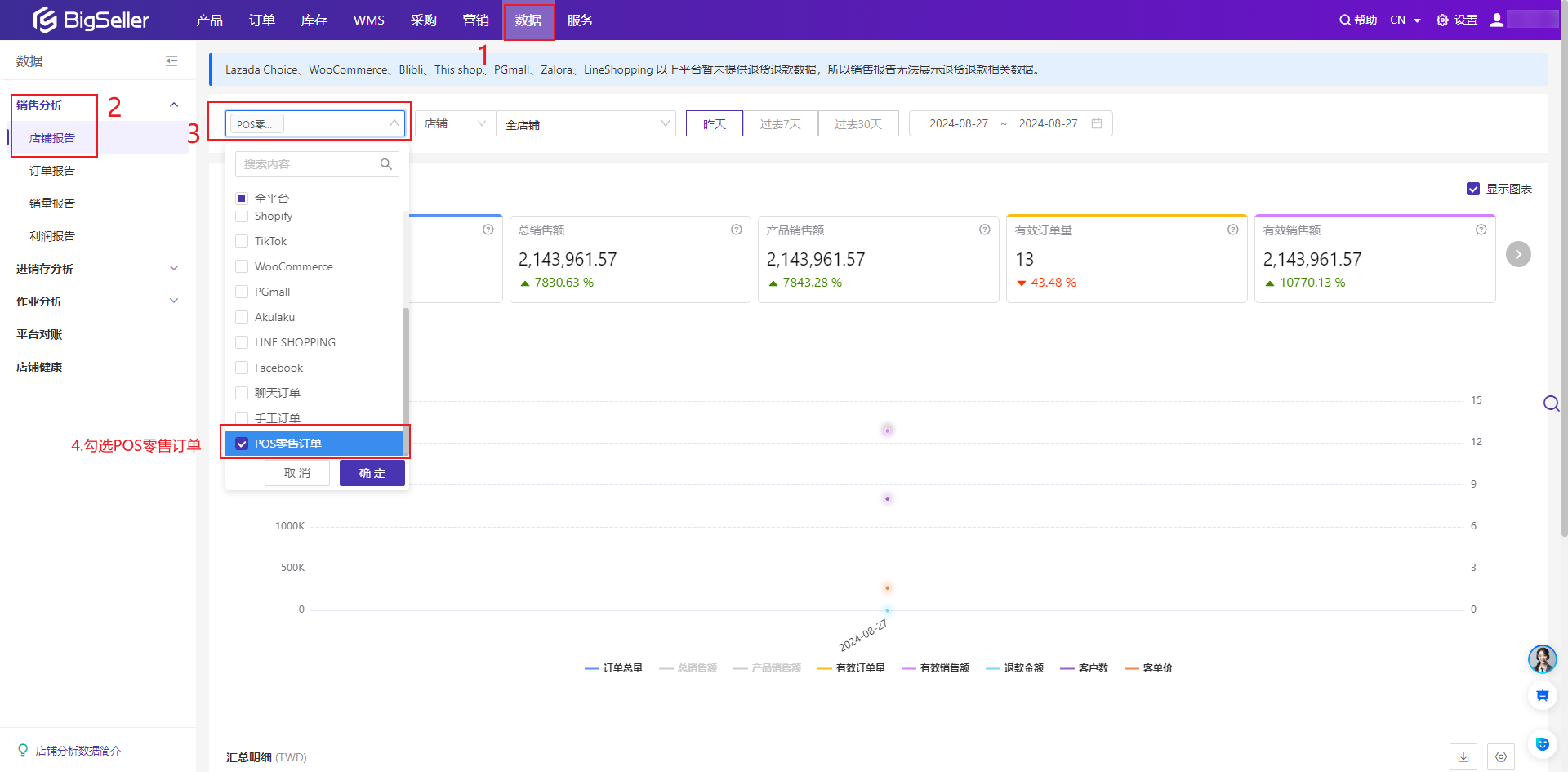Open the customer service avatar chat
Screen dimensions: 1568x772
tap(1542, 658)
